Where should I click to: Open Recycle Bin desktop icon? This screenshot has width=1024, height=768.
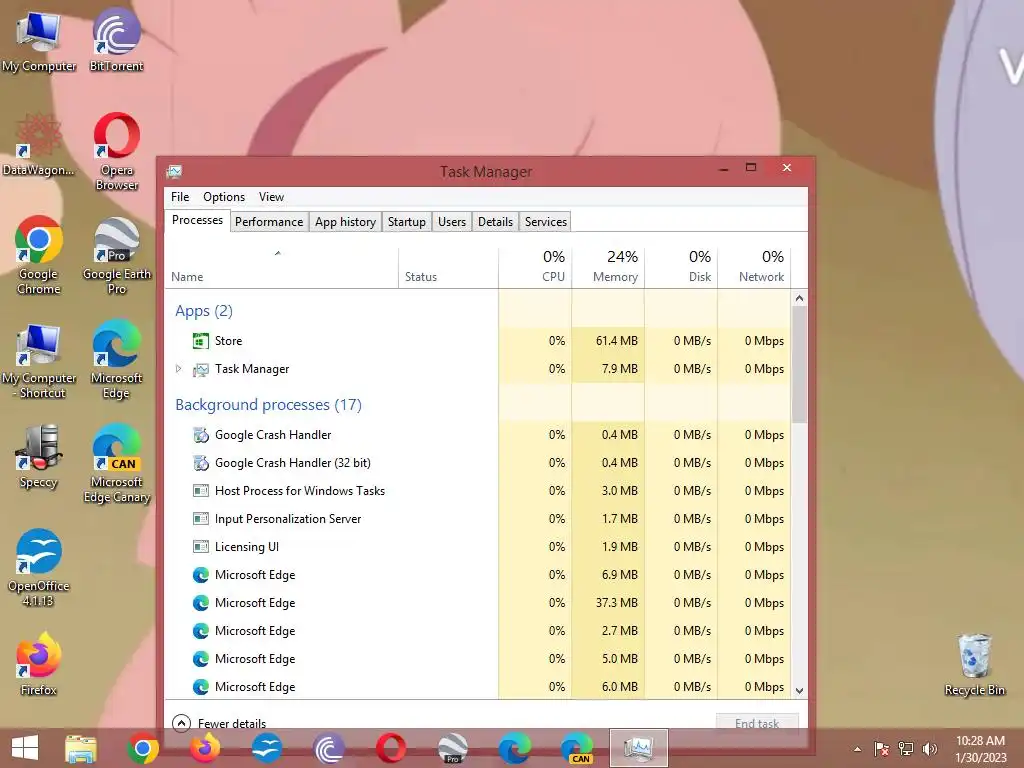pyautogui.click(x=974, y=665)
